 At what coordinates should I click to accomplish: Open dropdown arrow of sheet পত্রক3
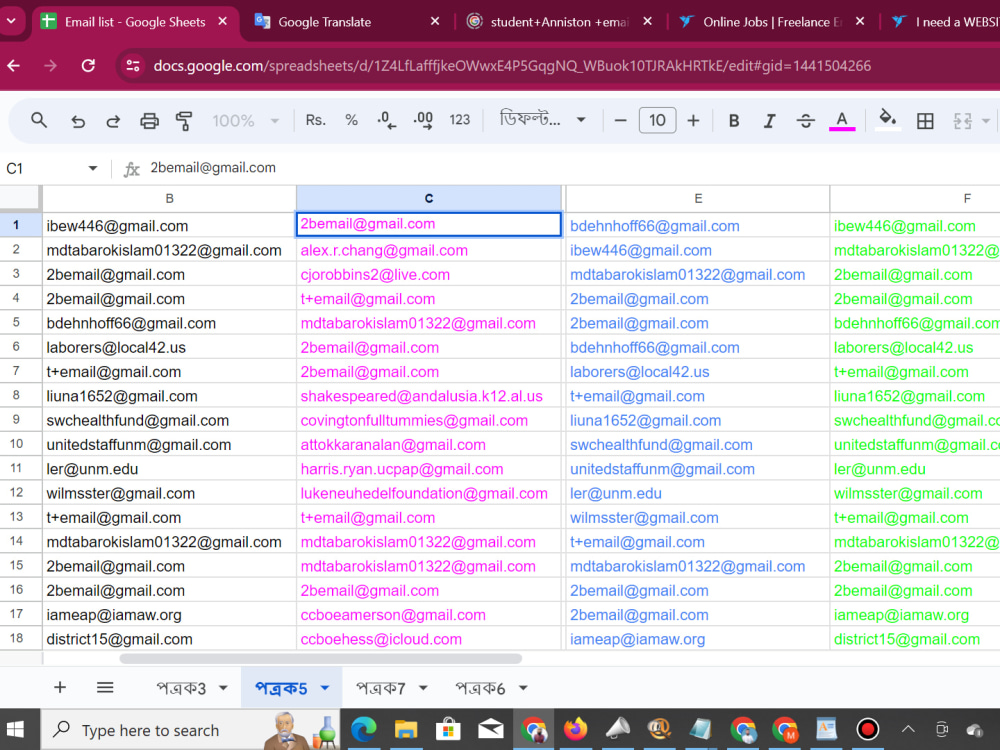223,688
